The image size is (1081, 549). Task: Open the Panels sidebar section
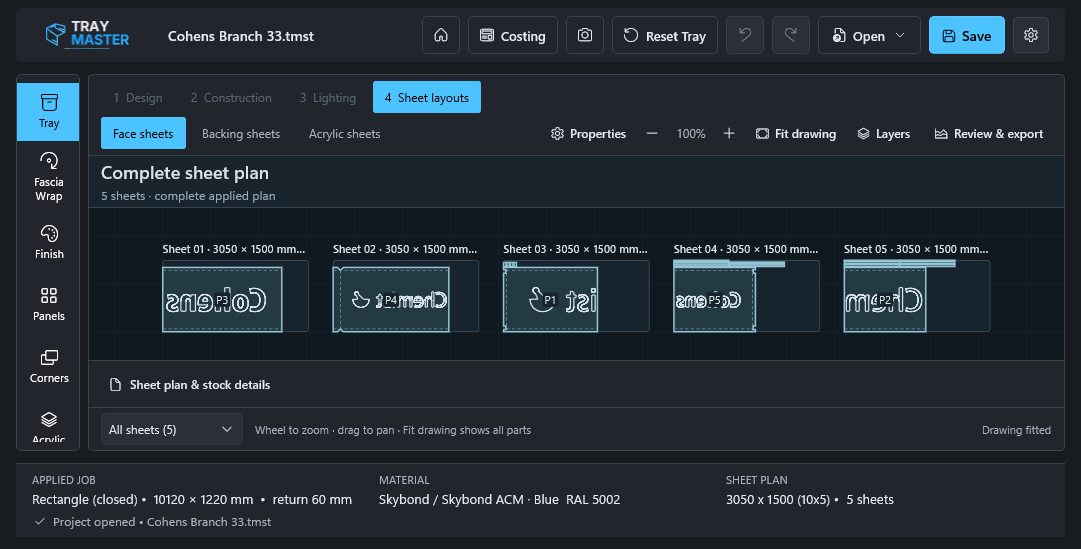48,304
